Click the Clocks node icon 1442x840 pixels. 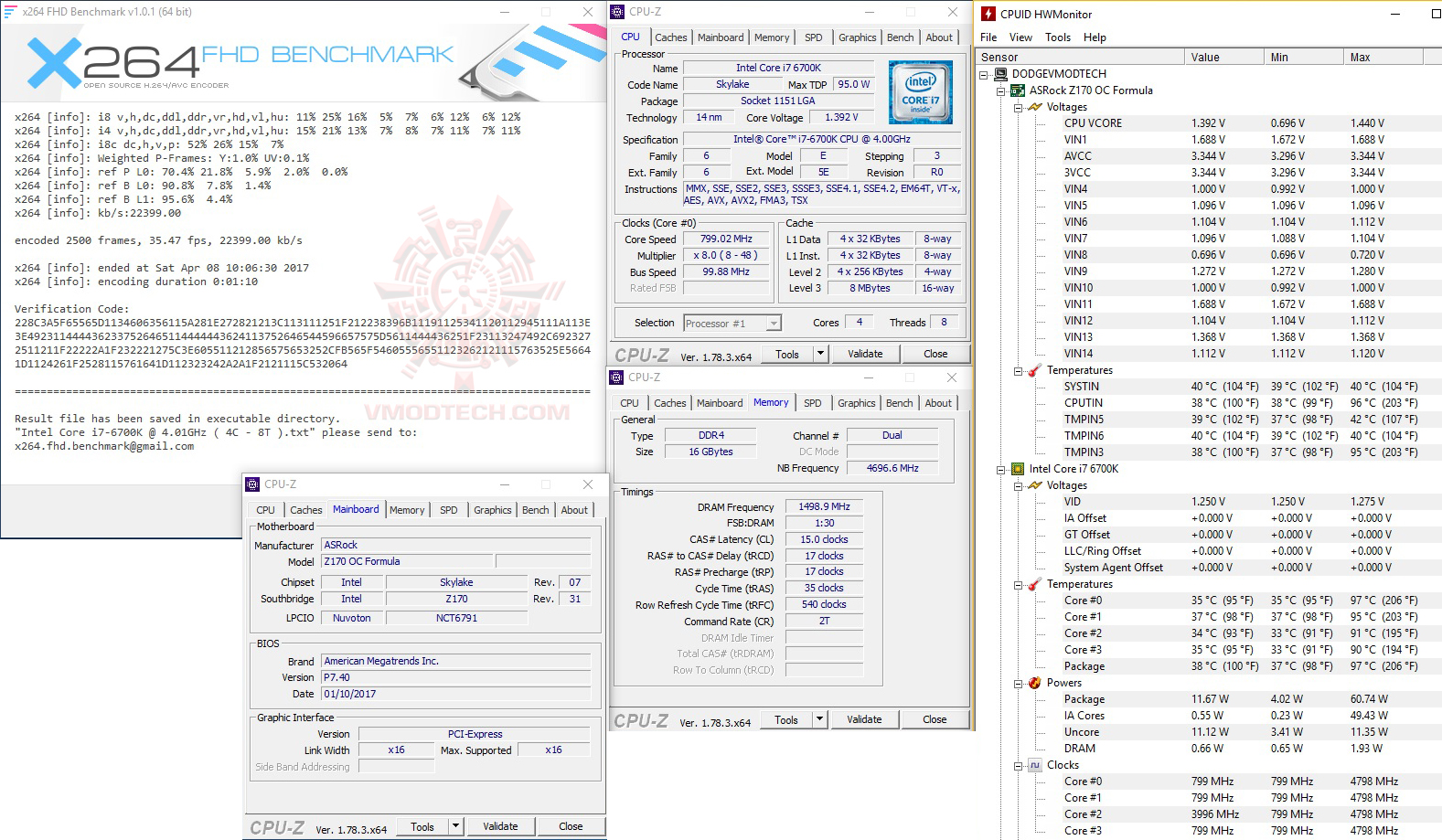1035,765
